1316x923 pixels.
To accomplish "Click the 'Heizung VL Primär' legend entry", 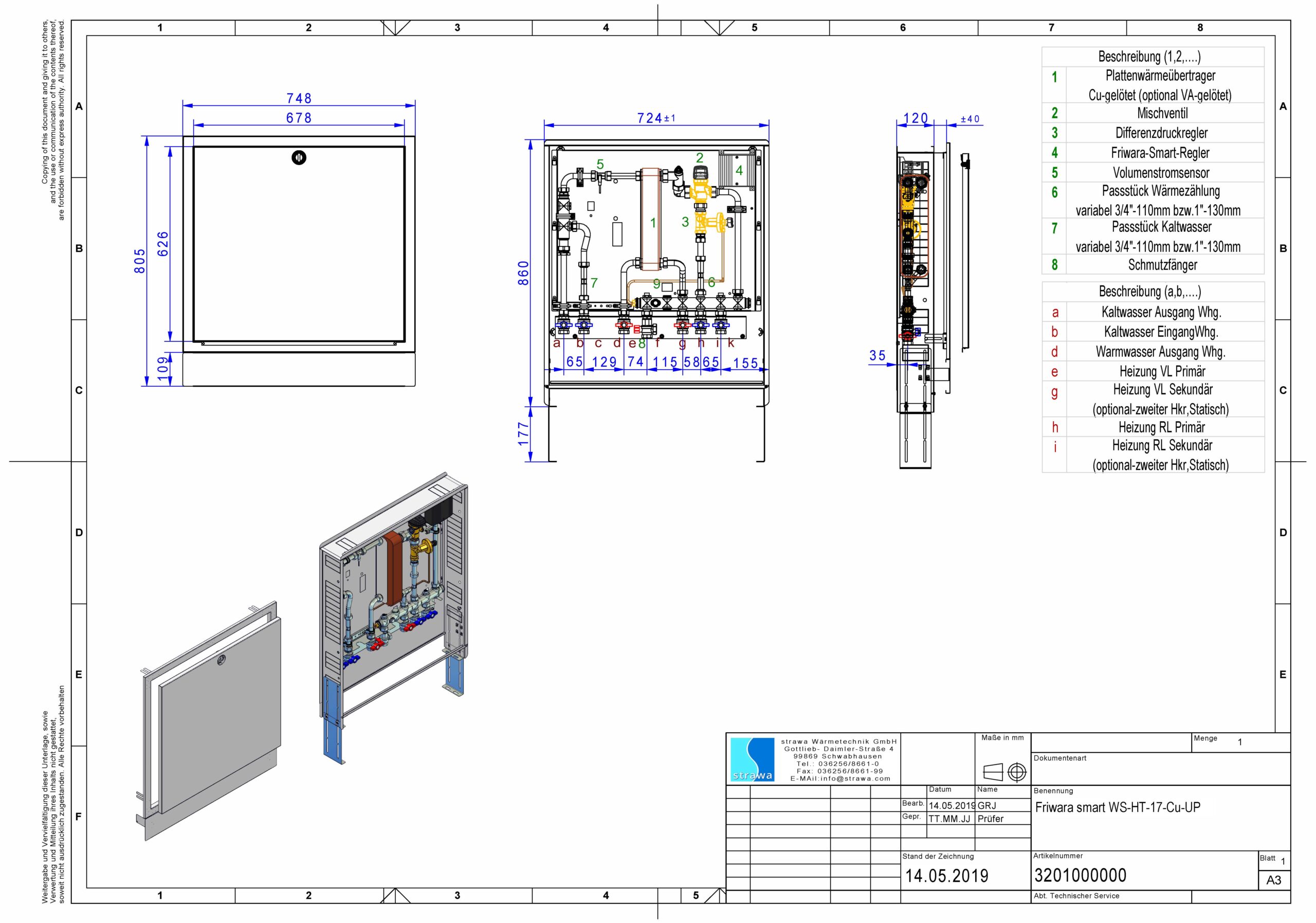I will coord(1162,371).
